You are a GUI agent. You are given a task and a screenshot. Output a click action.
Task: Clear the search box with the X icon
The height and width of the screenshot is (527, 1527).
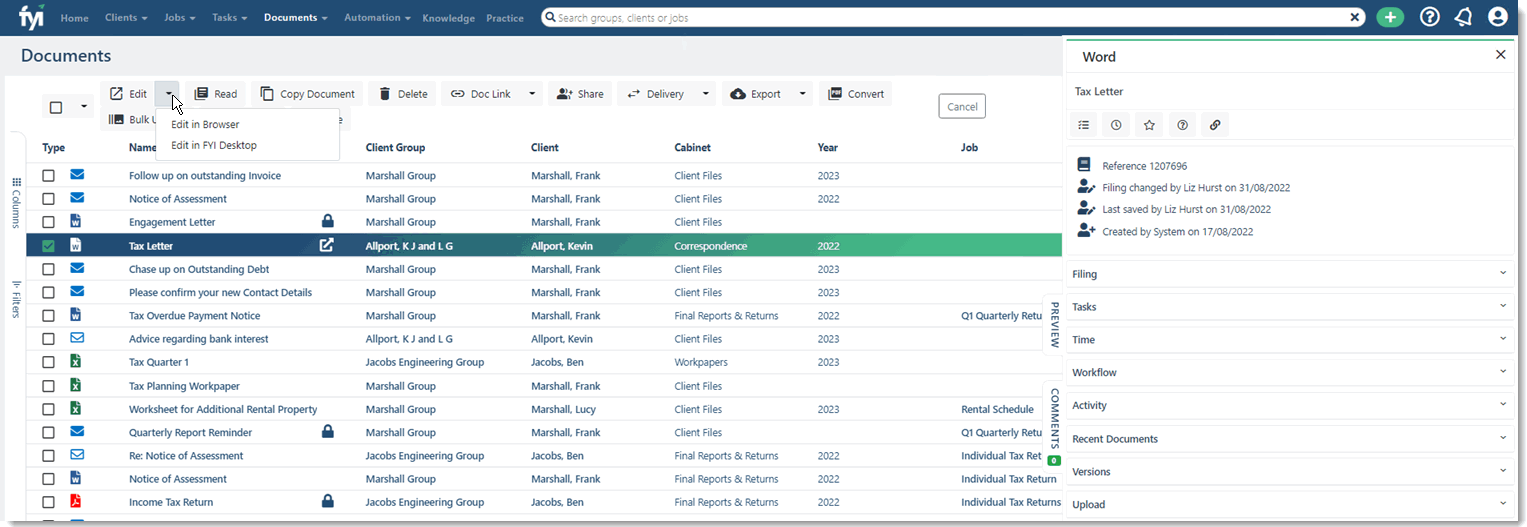[1355, 17]
